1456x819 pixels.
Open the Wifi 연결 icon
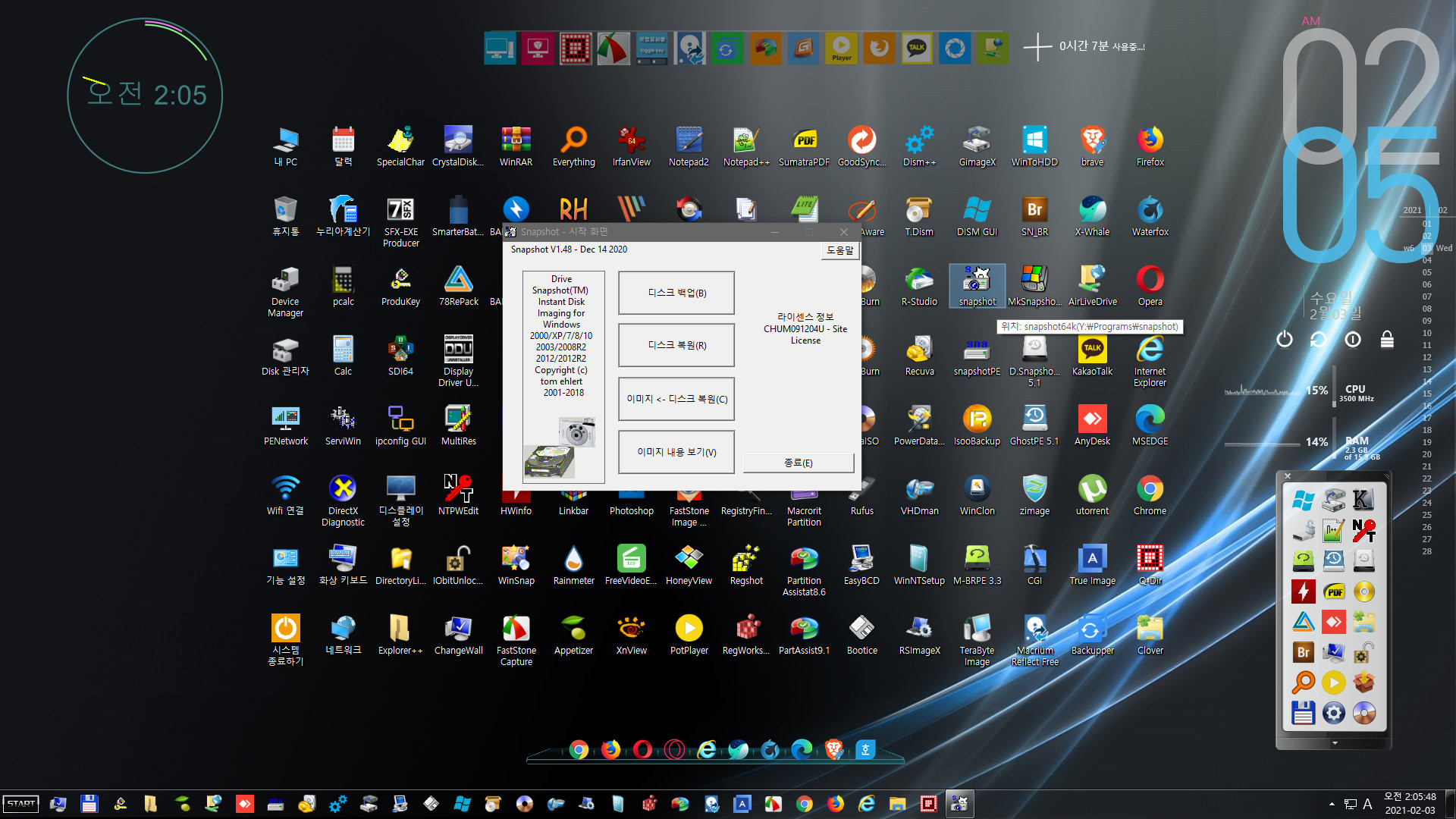[286, 495]
